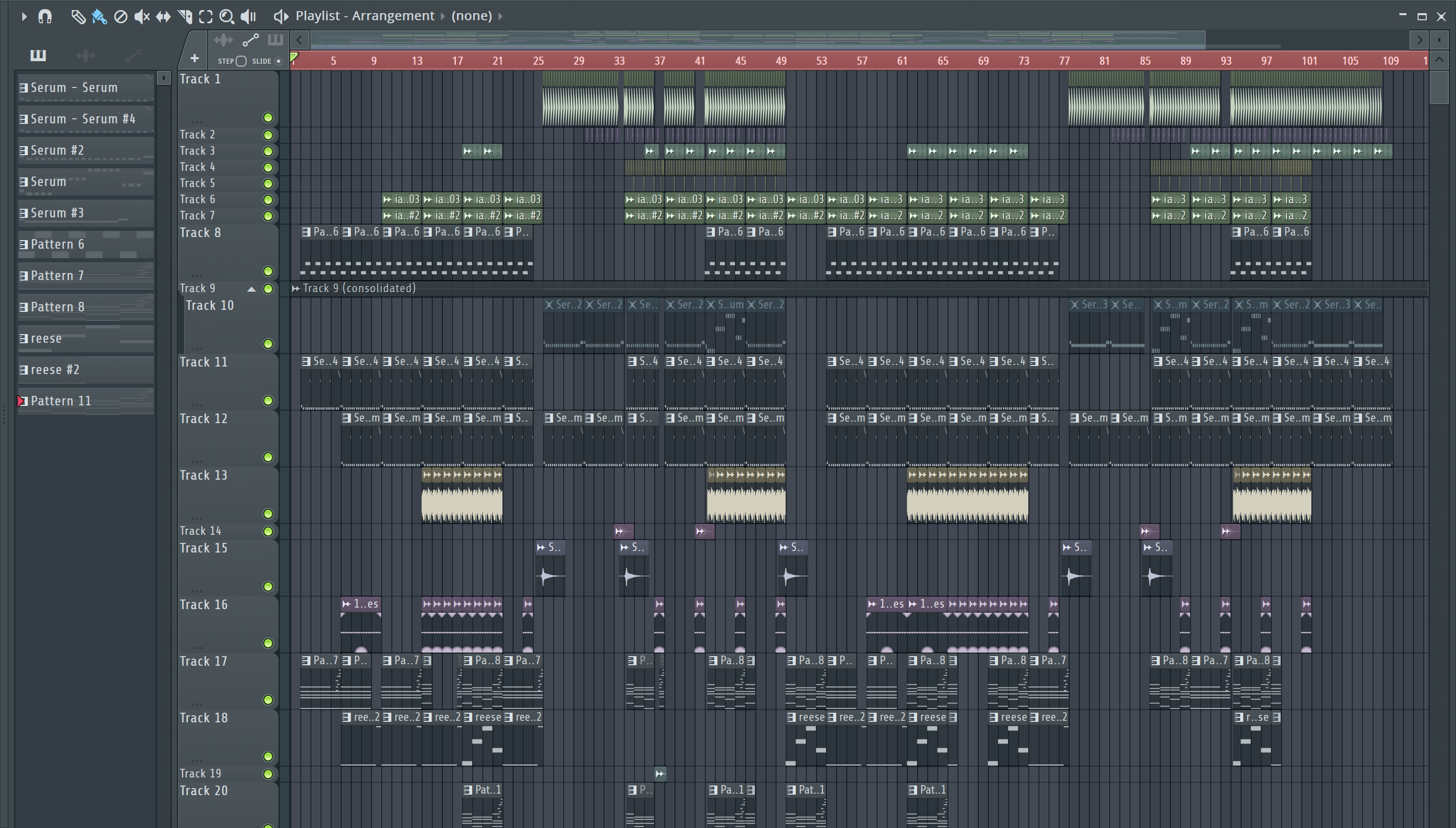Show patterns in the picker panel
The height and width of the screenshot is (828, 1456).
click(38, 55)
